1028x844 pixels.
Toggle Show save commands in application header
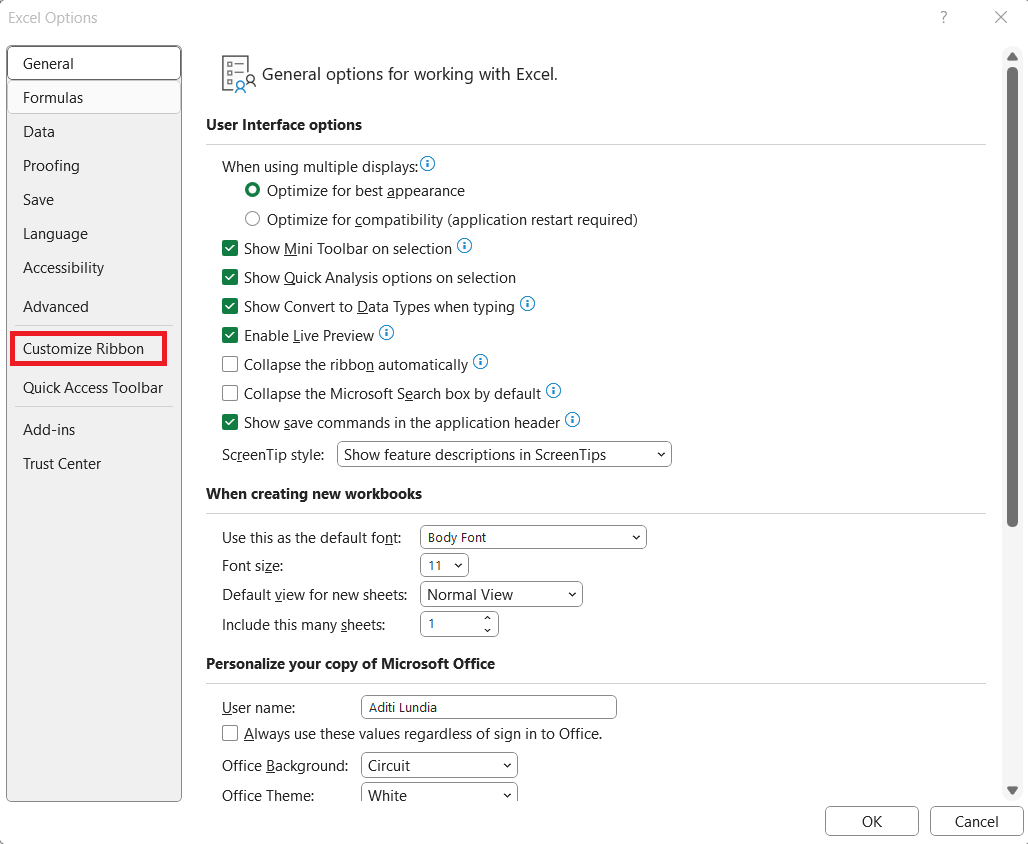click(230, 422)
